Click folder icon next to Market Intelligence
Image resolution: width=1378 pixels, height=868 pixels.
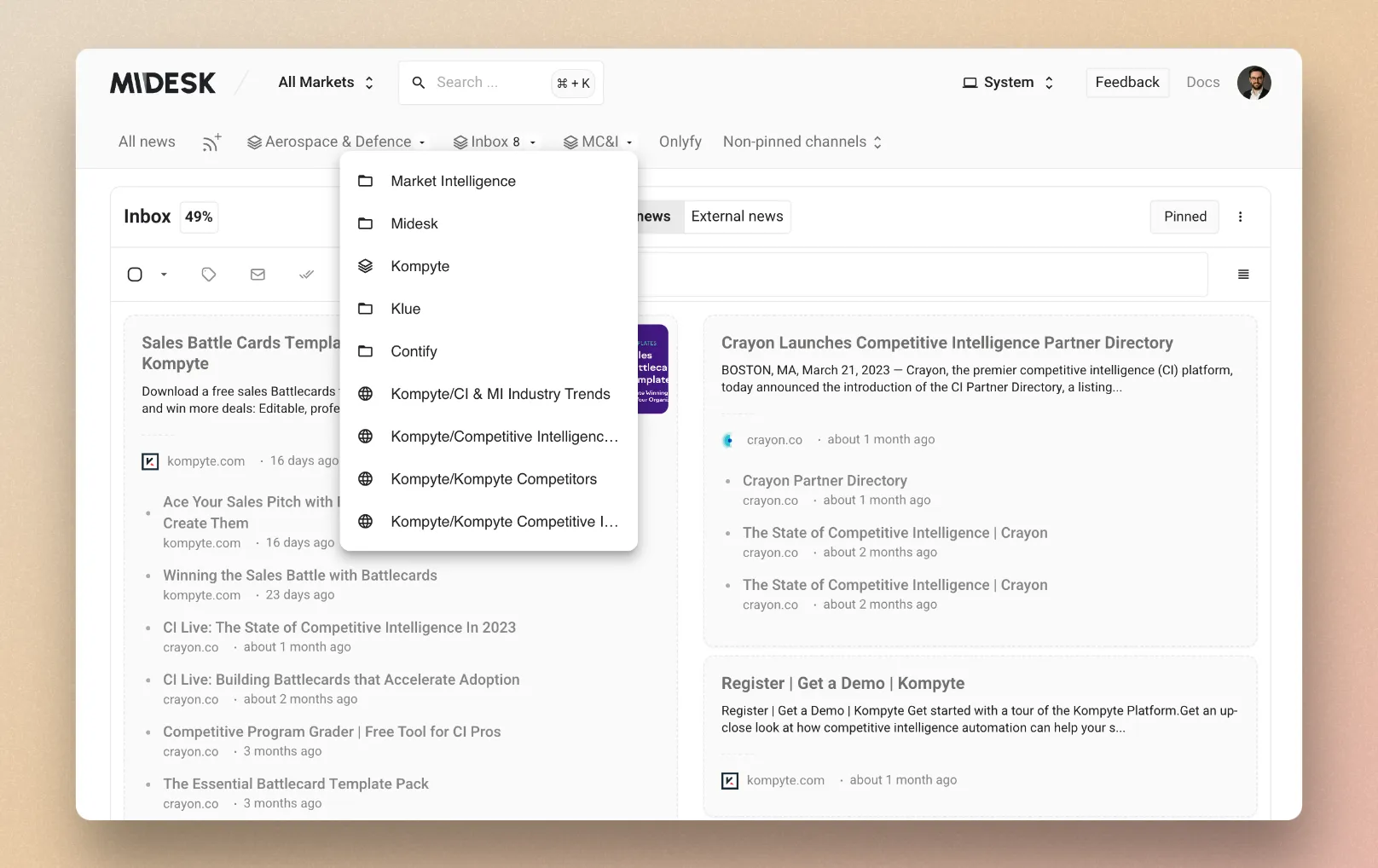click(x=365, y=181)
